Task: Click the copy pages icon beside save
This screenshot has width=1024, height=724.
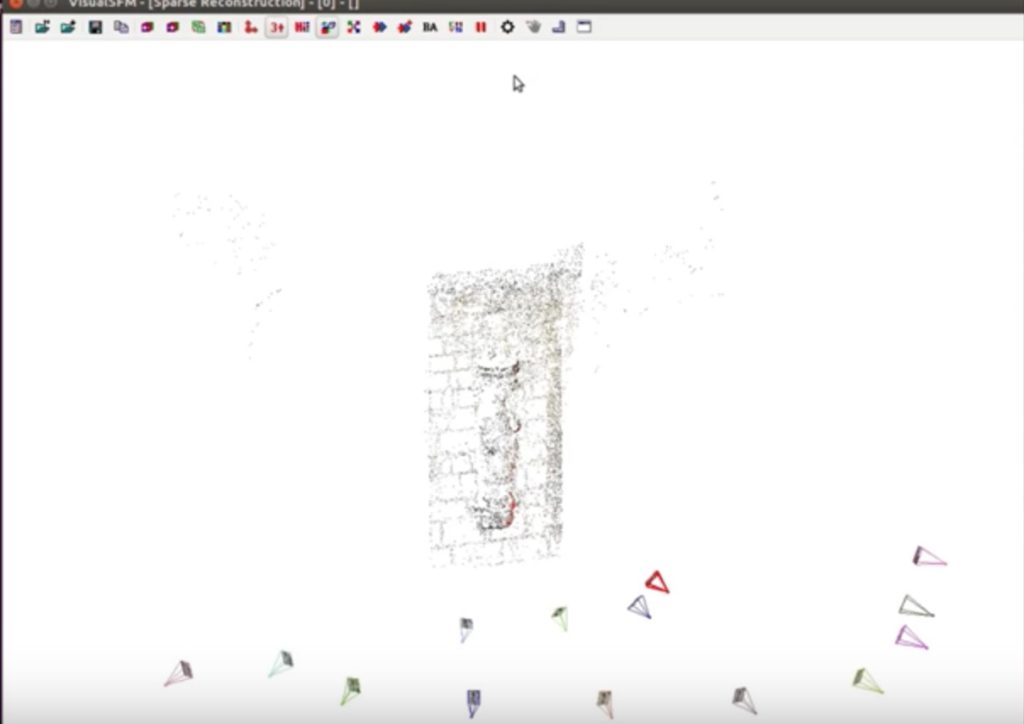Action: 121,27
